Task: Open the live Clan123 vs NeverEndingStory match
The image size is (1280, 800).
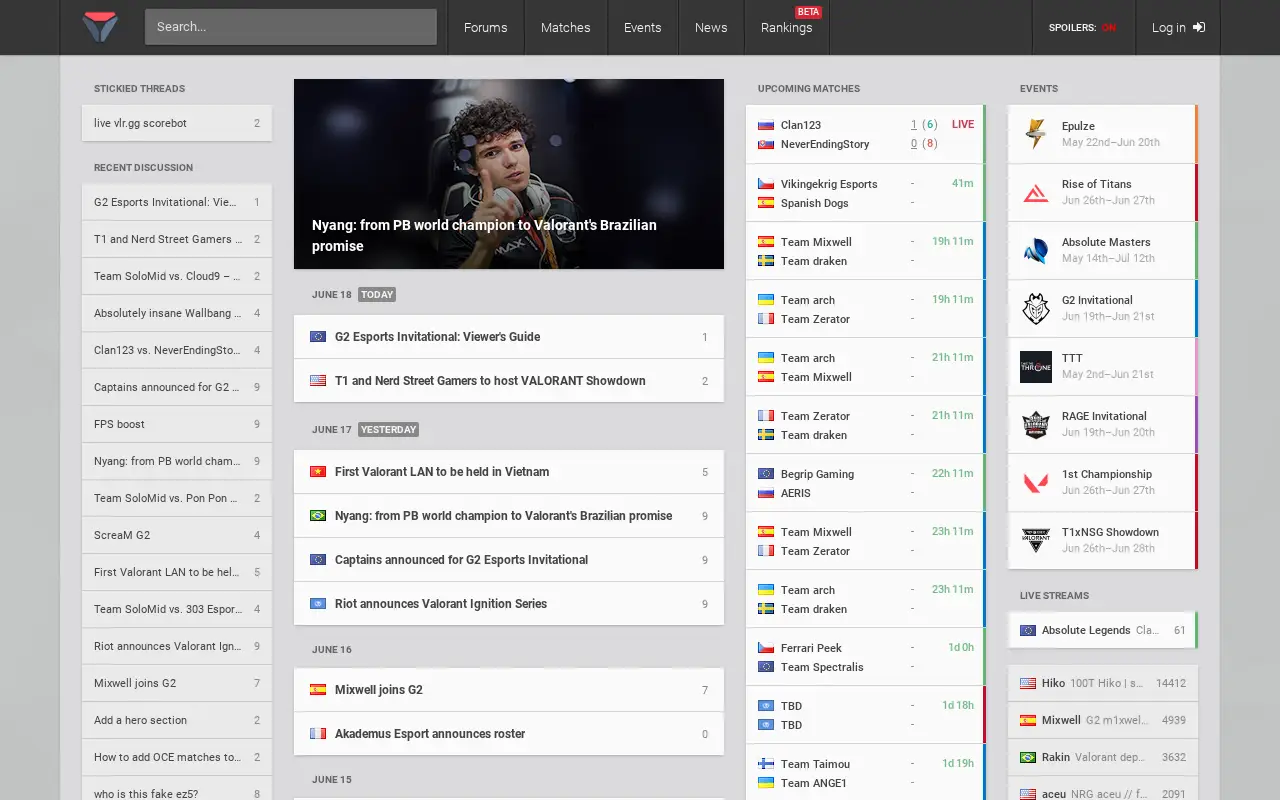Action: pos(866,134)
